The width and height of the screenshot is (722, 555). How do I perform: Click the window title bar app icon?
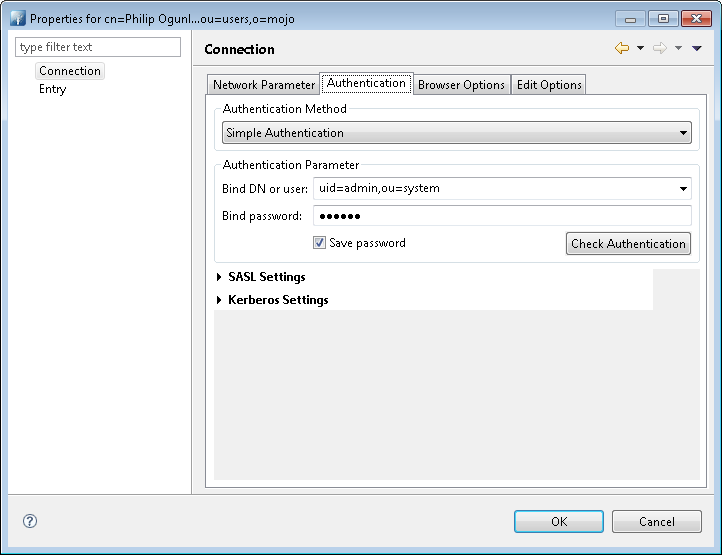pos(17,18)
